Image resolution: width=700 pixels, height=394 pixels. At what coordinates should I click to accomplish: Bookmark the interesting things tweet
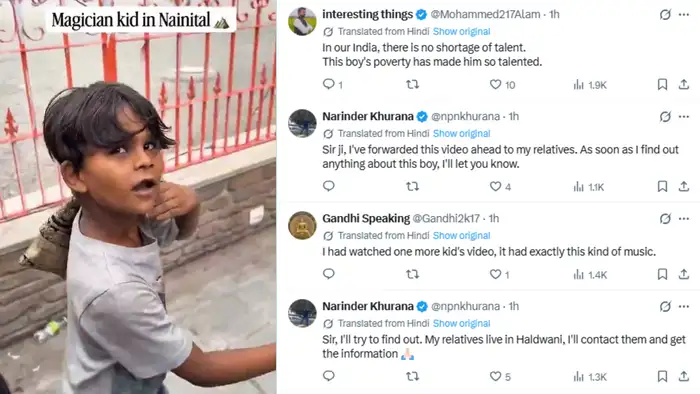pos(662,84)
